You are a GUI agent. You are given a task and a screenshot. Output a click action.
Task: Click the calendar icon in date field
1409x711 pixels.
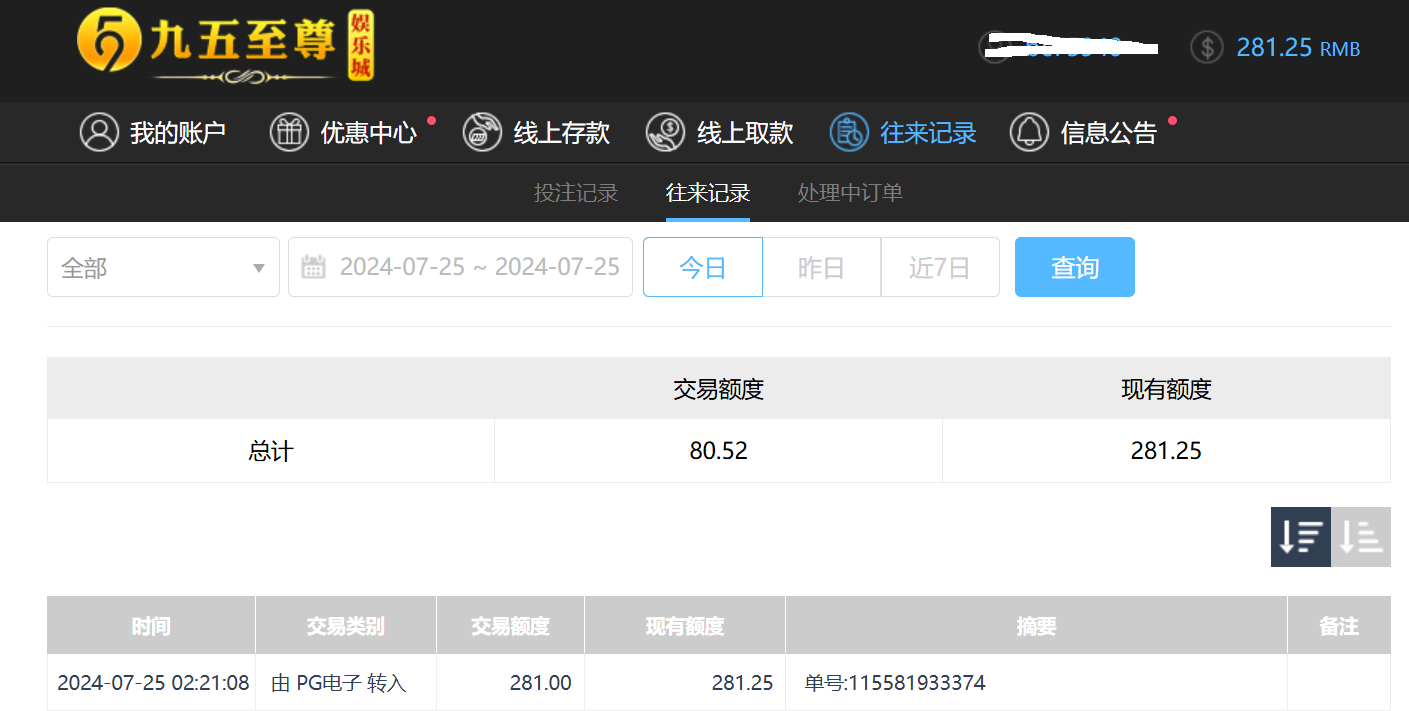click(314, 267)
